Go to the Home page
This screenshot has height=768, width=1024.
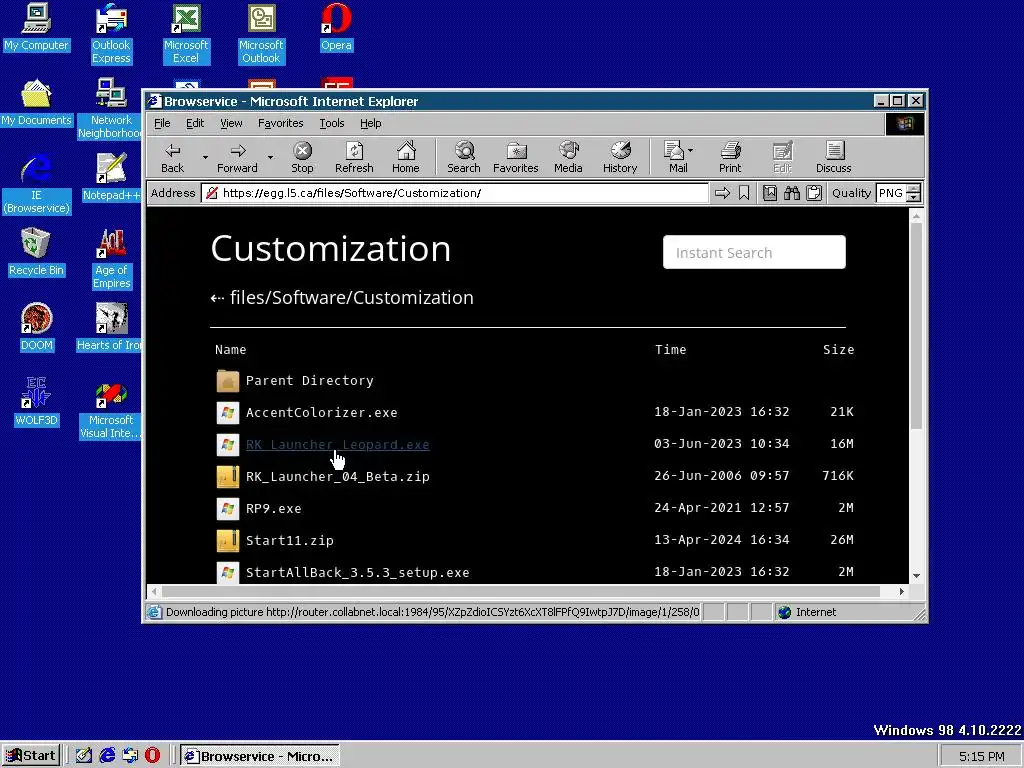(x=406, y=158)
